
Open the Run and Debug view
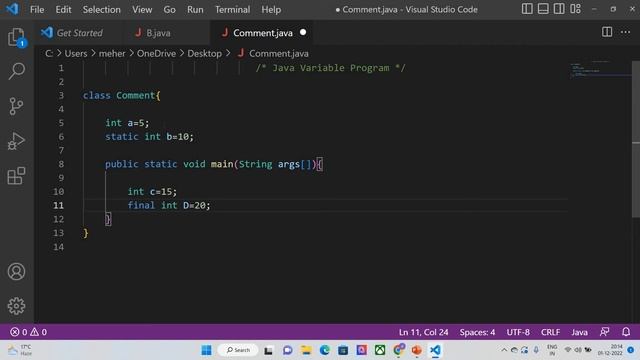16,141
